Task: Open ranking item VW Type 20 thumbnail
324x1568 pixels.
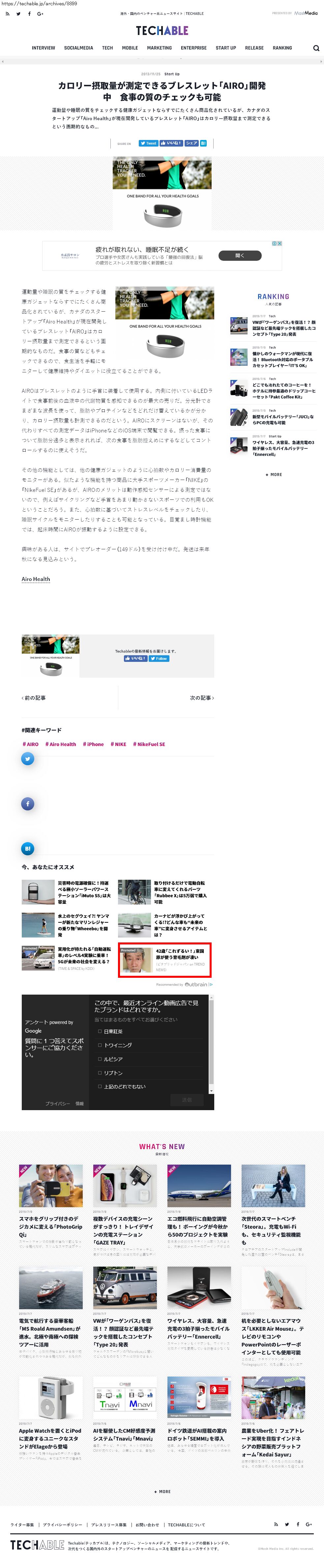Action: (x=239, y=326)
